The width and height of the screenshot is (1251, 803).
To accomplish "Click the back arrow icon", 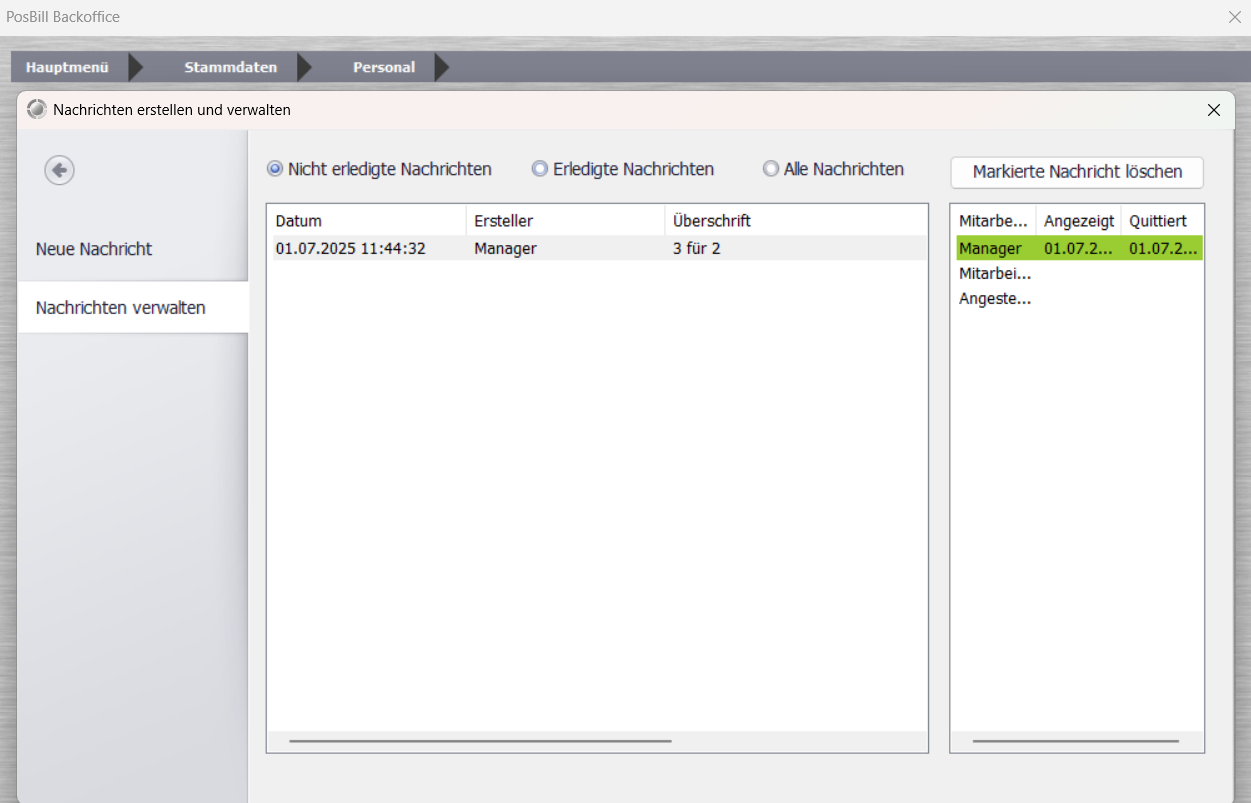I will click(60, 171).
